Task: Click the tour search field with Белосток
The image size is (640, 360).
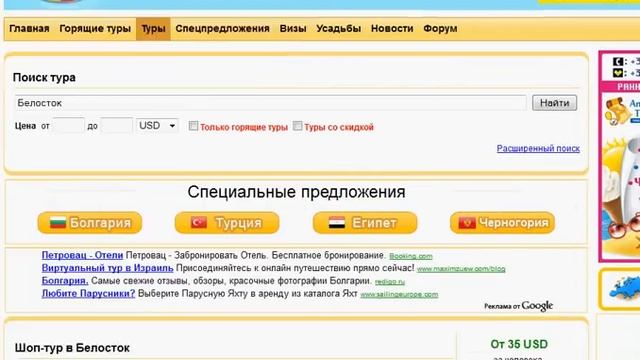Action: pyautogui.click(x=271, y=103)
